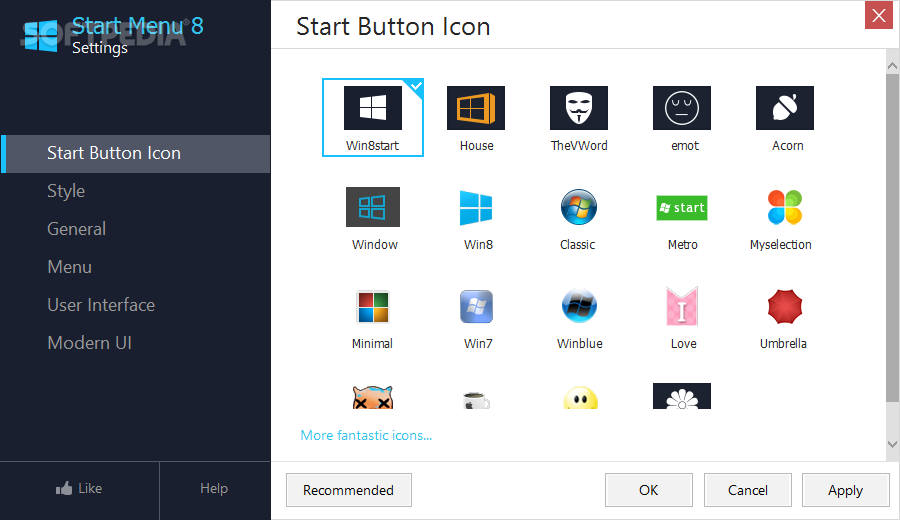Choose the coffee mug icon
The width and height of the screenshot is (900, 520).
point(476,400)
